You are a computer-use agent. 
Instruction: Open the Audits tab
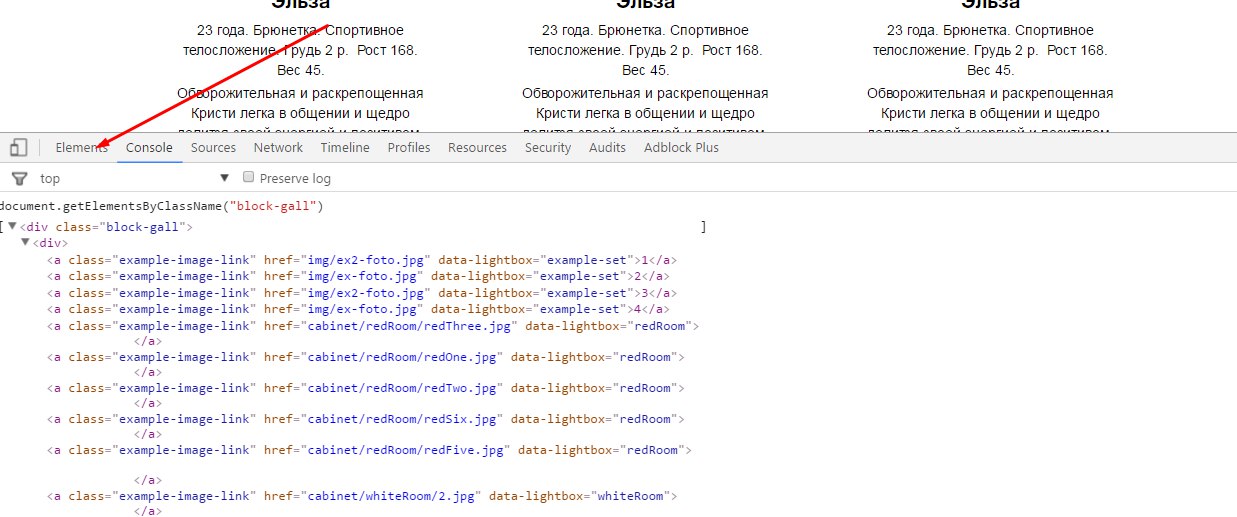coord(607,147)
